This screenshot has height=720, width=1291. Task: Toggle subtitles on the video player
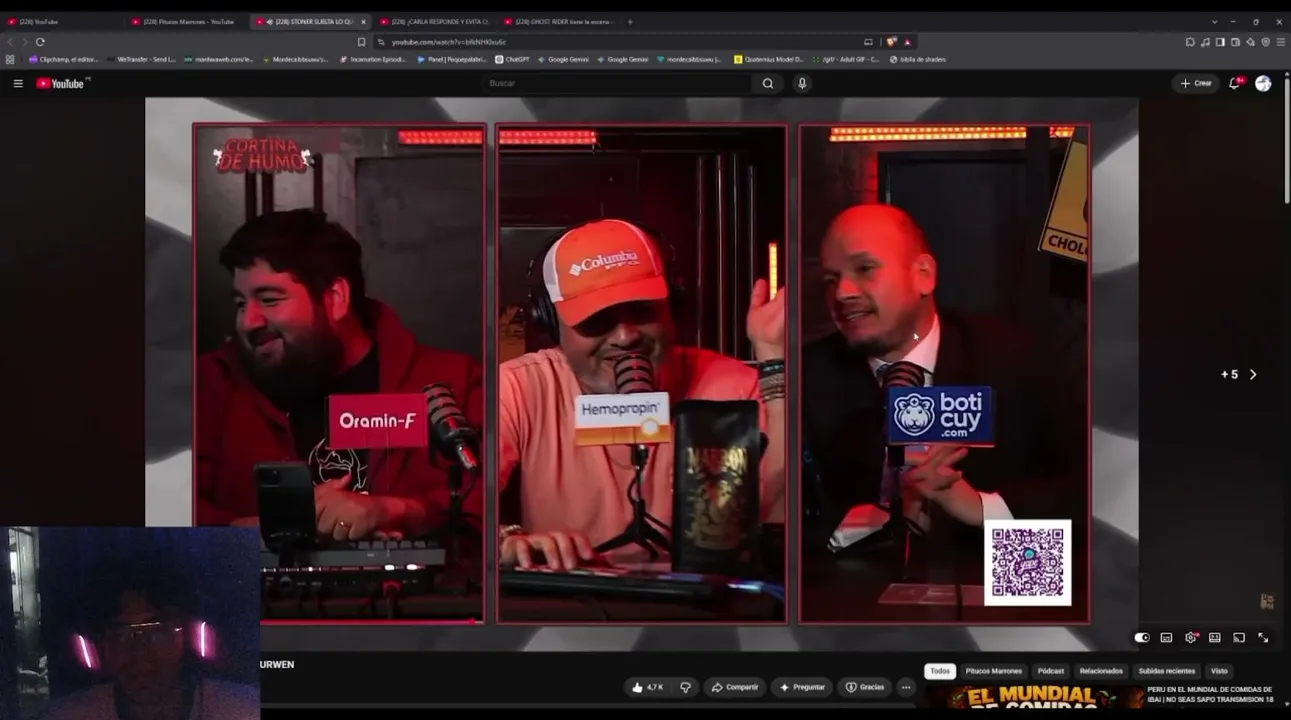point(1166,638)
